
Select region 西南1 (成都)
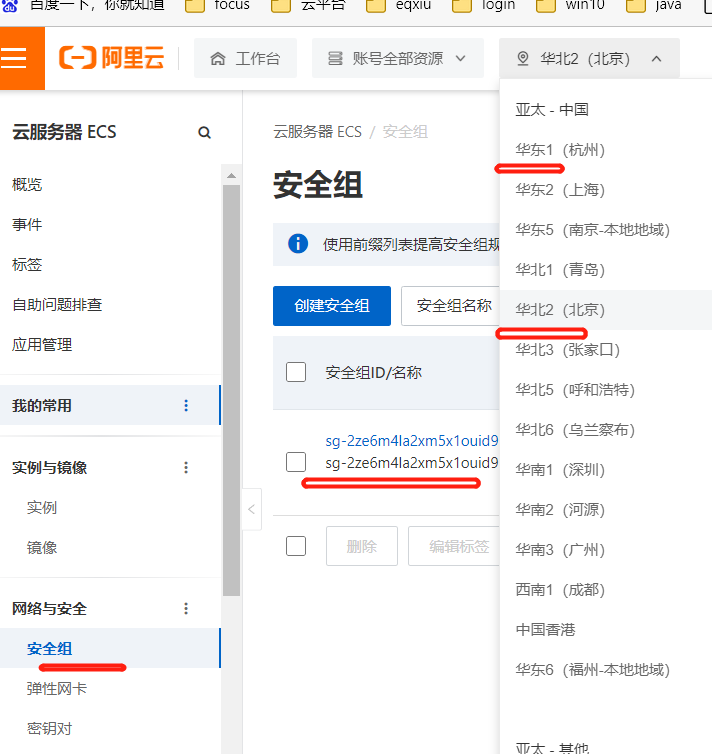point(560,590)
